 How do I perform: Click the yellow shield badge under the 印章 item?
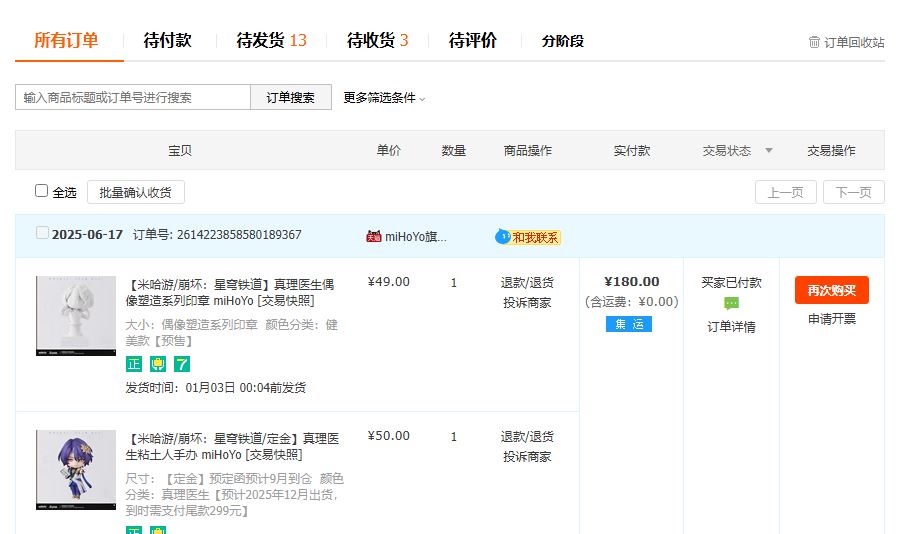point(158,364)
